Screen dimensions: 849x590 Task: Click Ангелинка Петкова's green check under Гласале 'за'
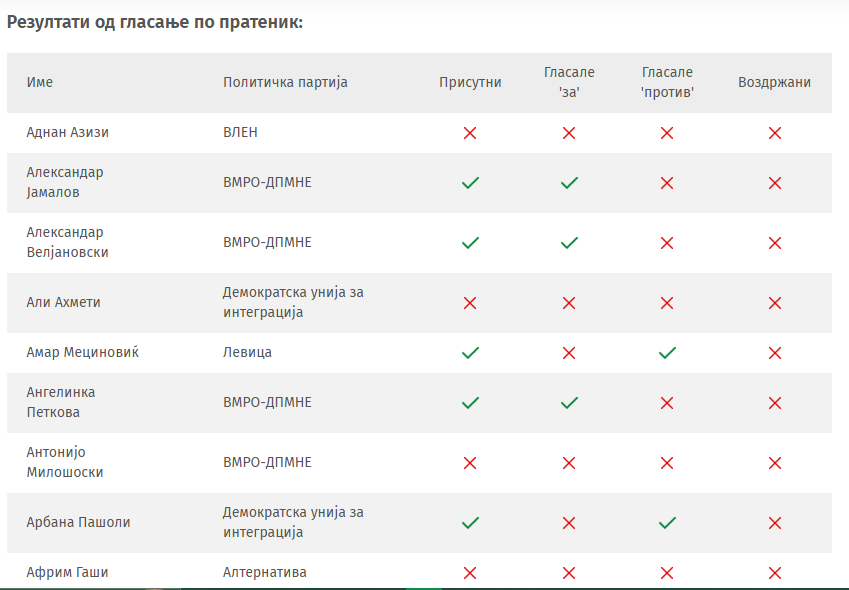[x=569, y=403]
